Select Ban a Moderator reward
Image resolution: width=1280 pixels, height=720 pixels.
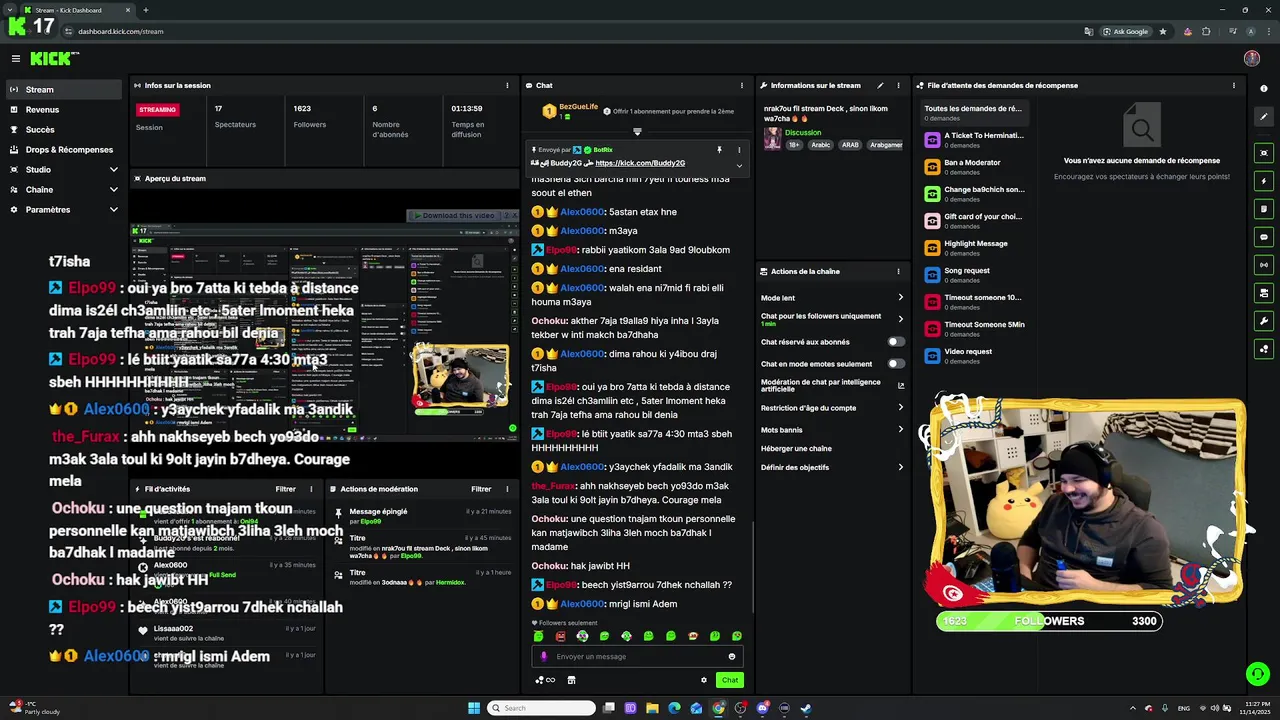(x=973, y=166)
